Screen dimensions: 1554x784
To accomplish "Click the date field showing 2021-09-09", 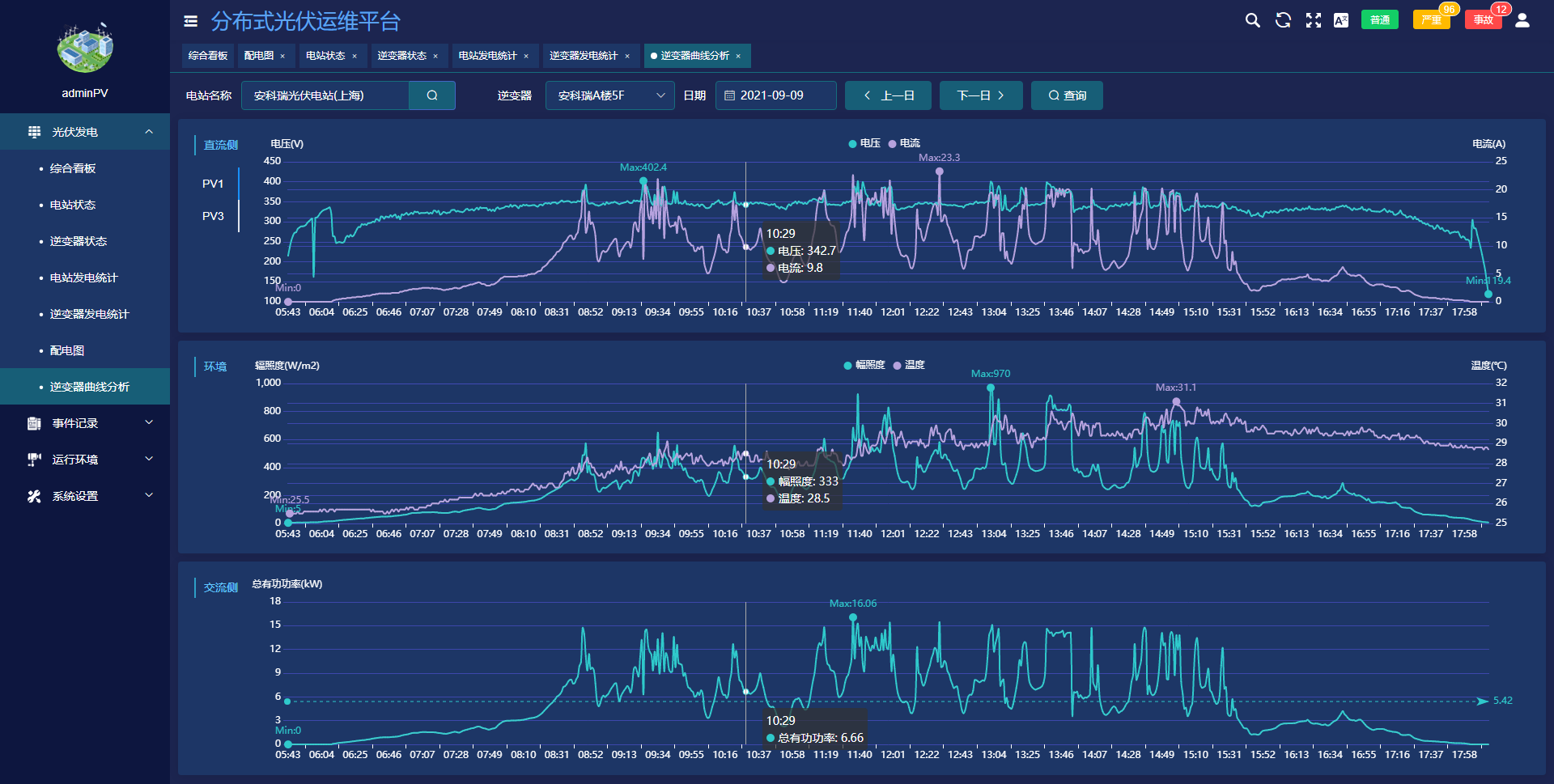I will point(775,95).
